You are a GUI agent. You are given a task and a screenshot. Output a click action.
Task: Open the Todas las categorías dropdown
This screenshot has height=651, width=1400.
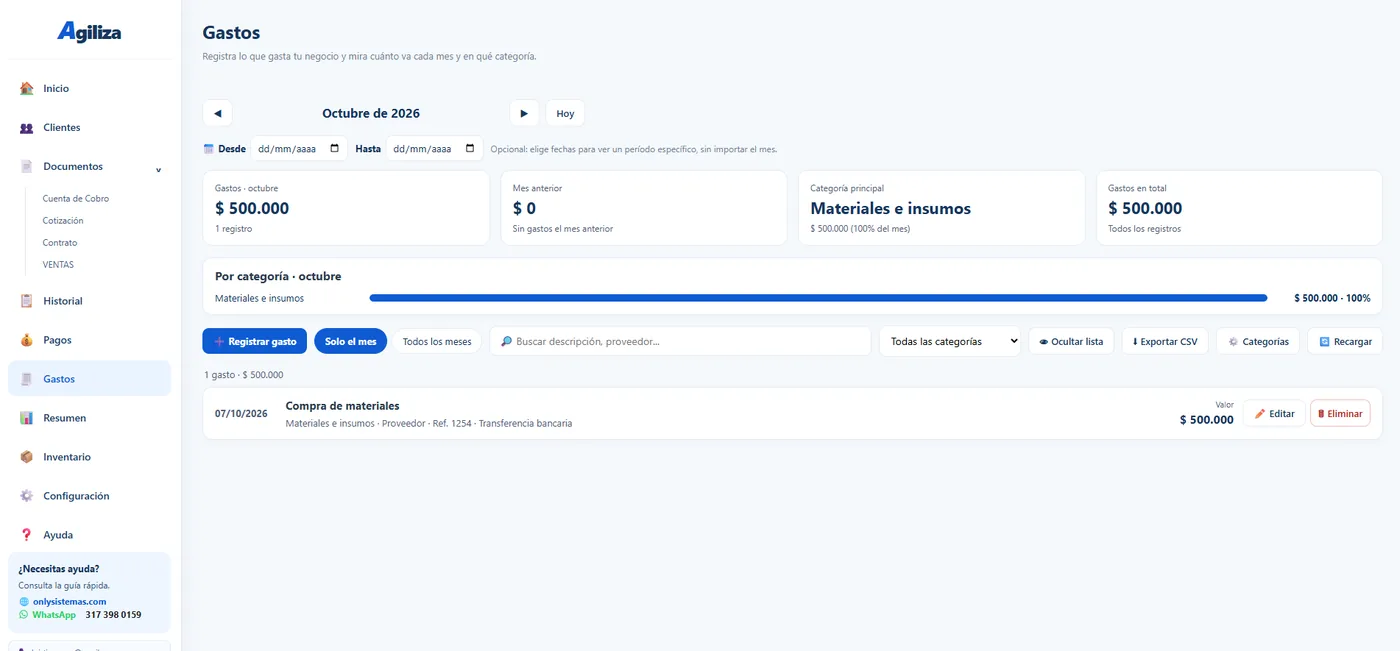[950, 341]
